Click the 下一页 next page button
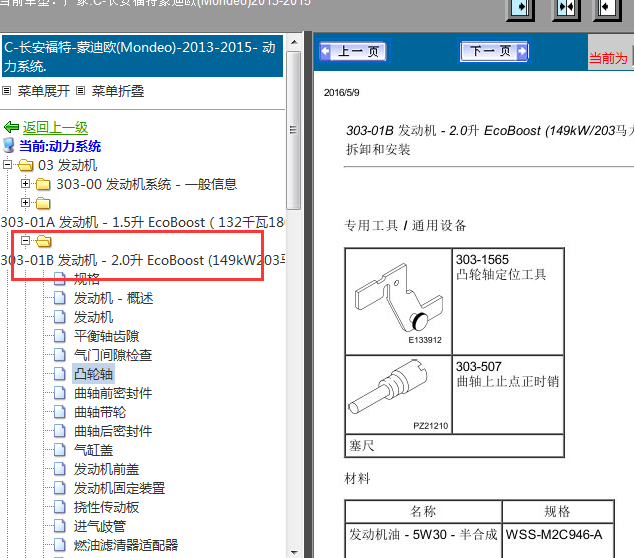This screenshot has height=558, width=634. click(x=493, y=51)
